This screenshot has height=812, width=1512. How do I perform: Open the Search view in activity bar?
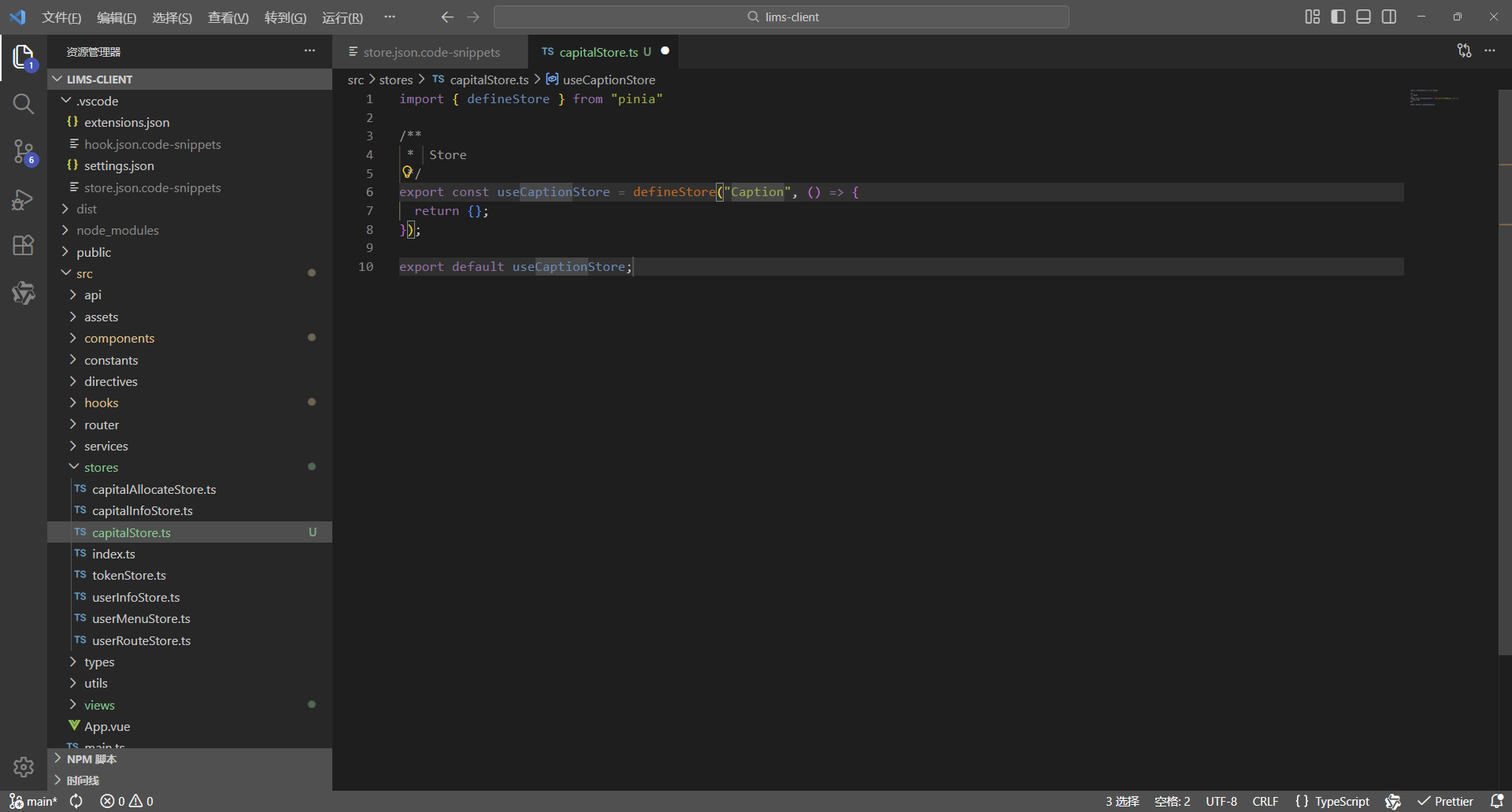[x=24, y=104]
